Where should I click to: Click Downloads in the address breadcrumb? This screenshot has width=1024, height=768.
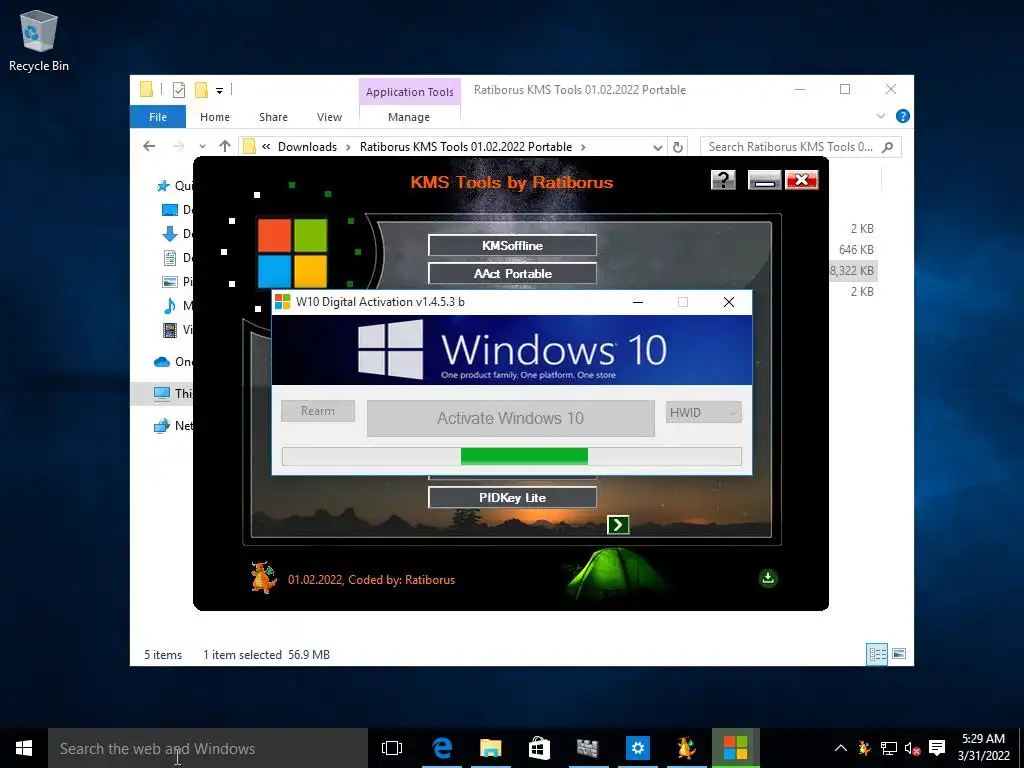[x=307, y=147]
